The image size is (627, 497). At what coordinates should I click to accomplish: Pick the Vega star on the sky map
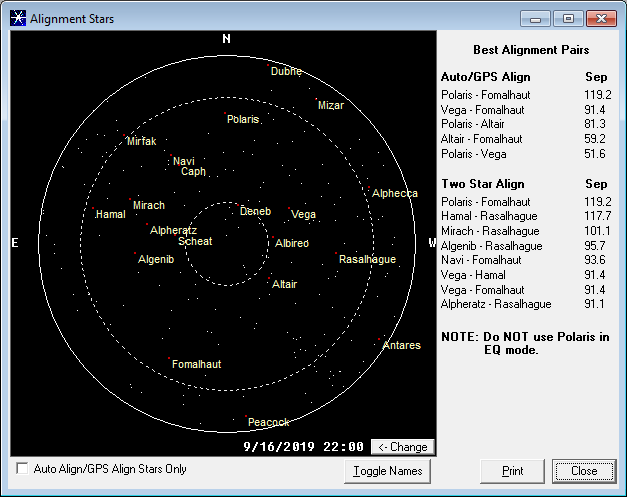click(x=302, y=214)
